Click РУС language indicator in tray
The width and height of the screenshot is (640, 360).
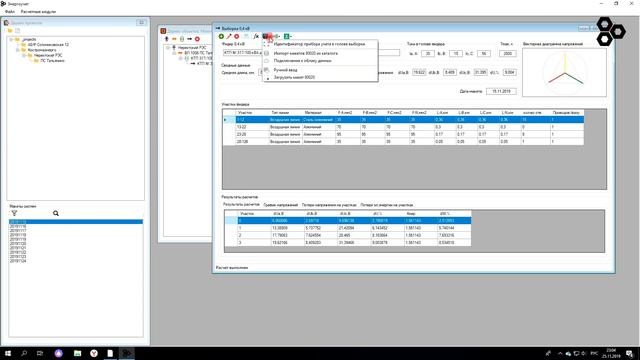pyautogui.click(x=594, y=353)
